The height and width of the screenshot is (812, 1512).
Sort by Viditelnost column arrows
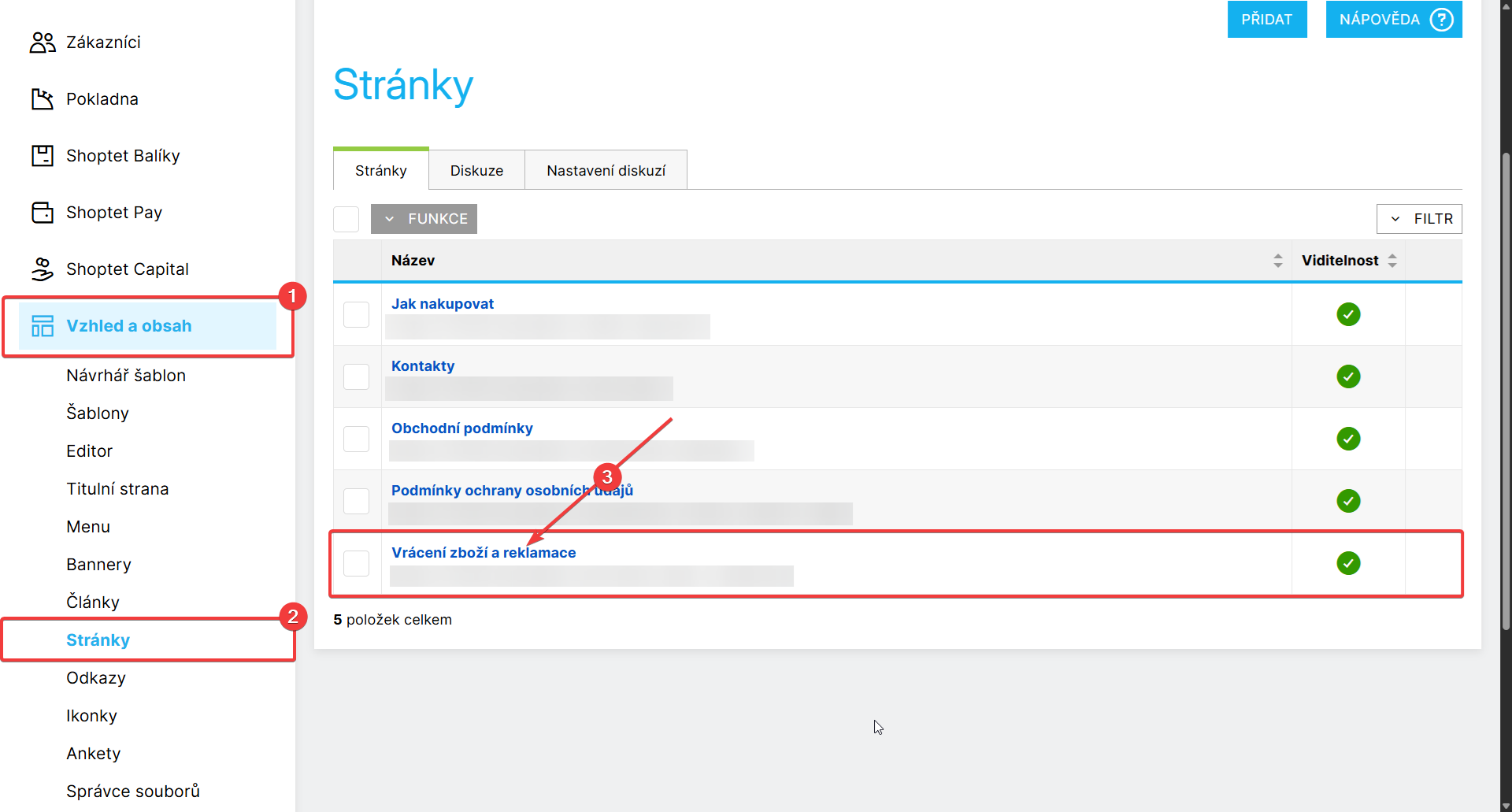[1392, 261]
